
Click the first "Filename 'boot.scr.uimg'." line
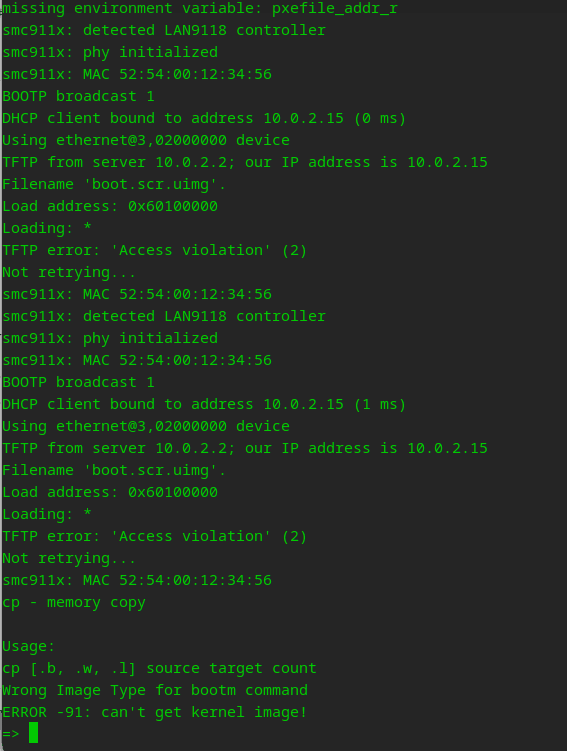114,184
